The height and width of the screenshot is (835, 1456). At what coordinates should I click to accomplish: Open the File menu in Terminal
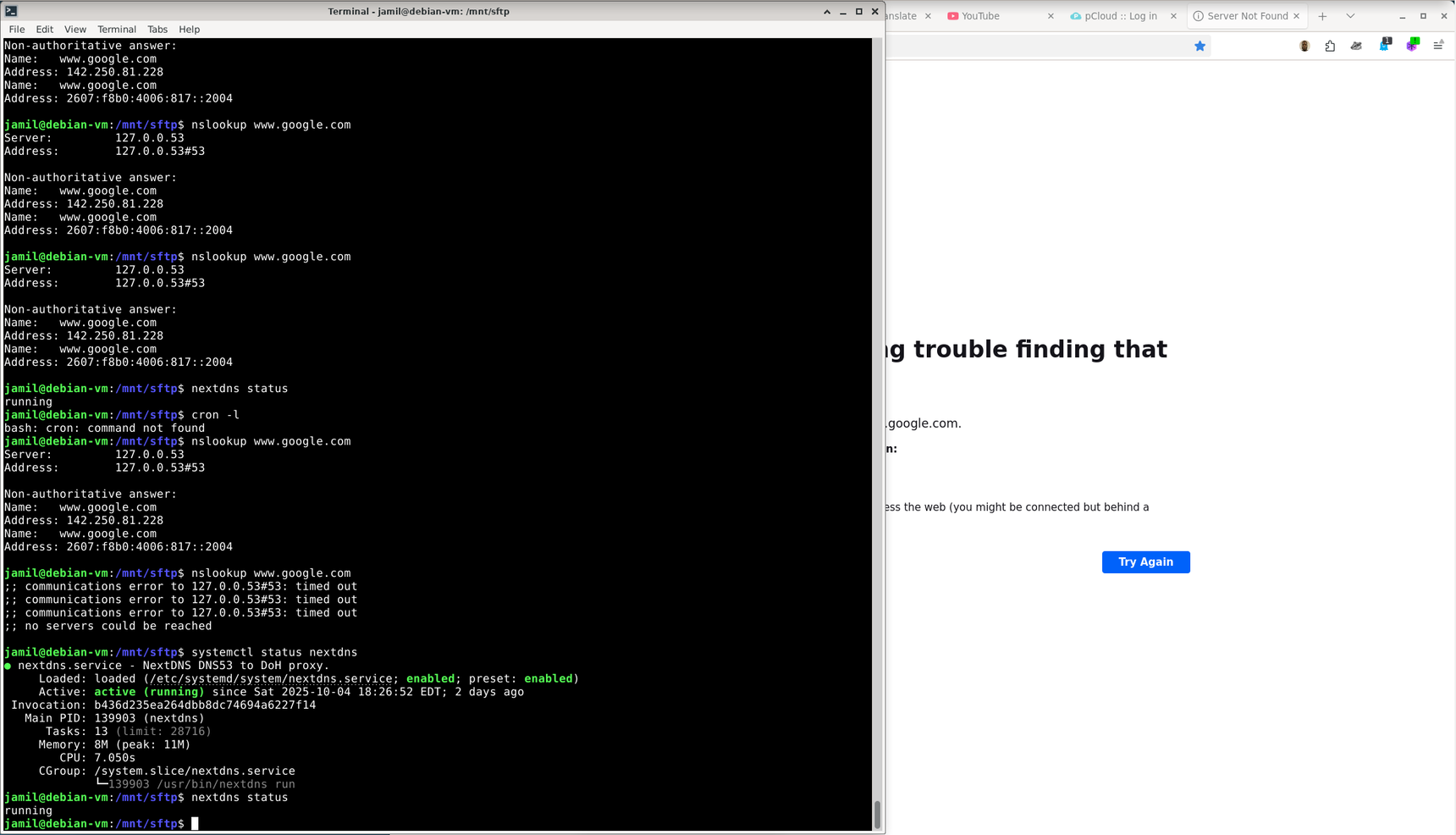coord(17,29)
